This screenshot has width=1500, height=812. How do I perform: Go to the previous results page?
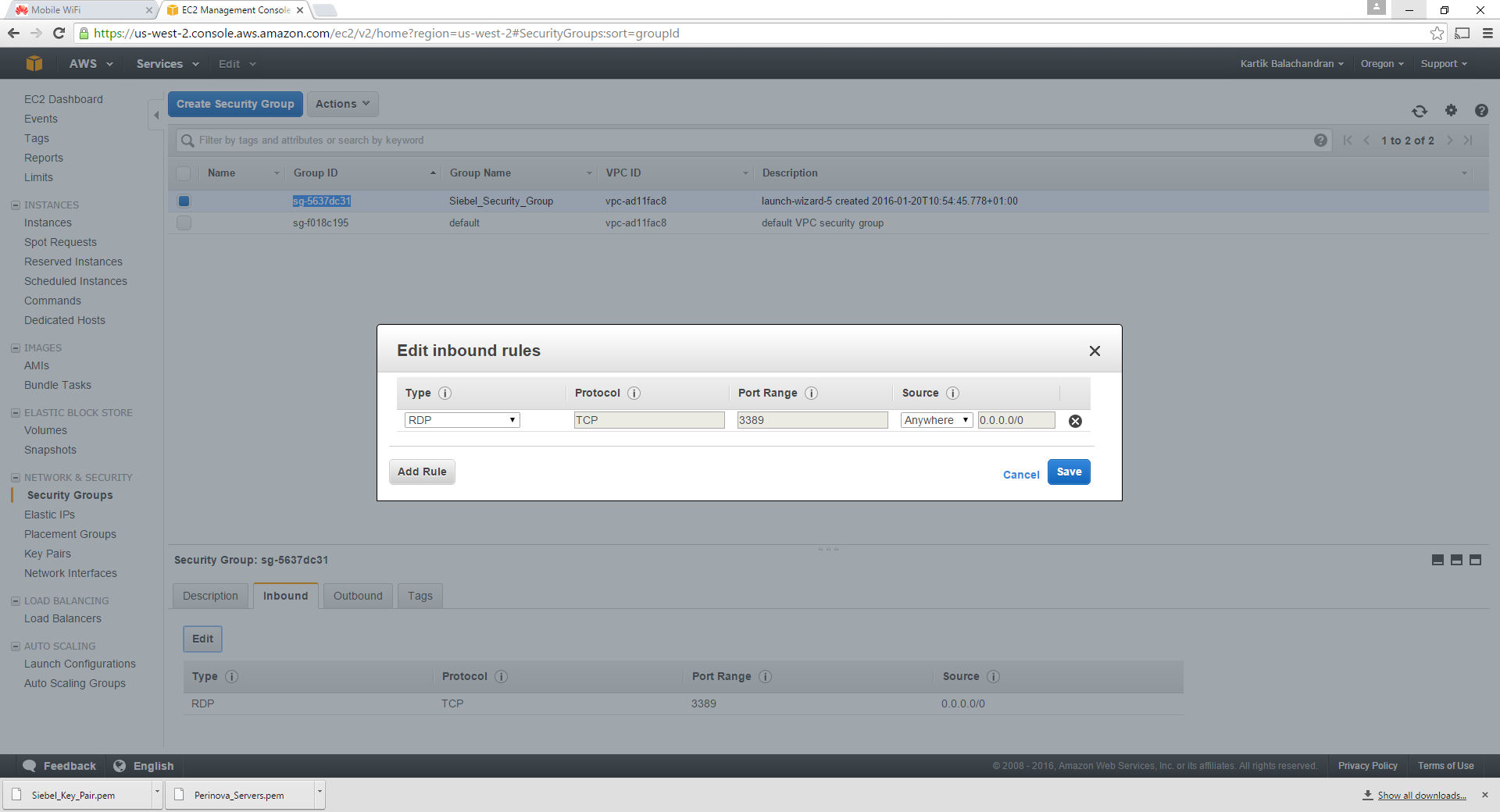click(x=1366, y=141)
